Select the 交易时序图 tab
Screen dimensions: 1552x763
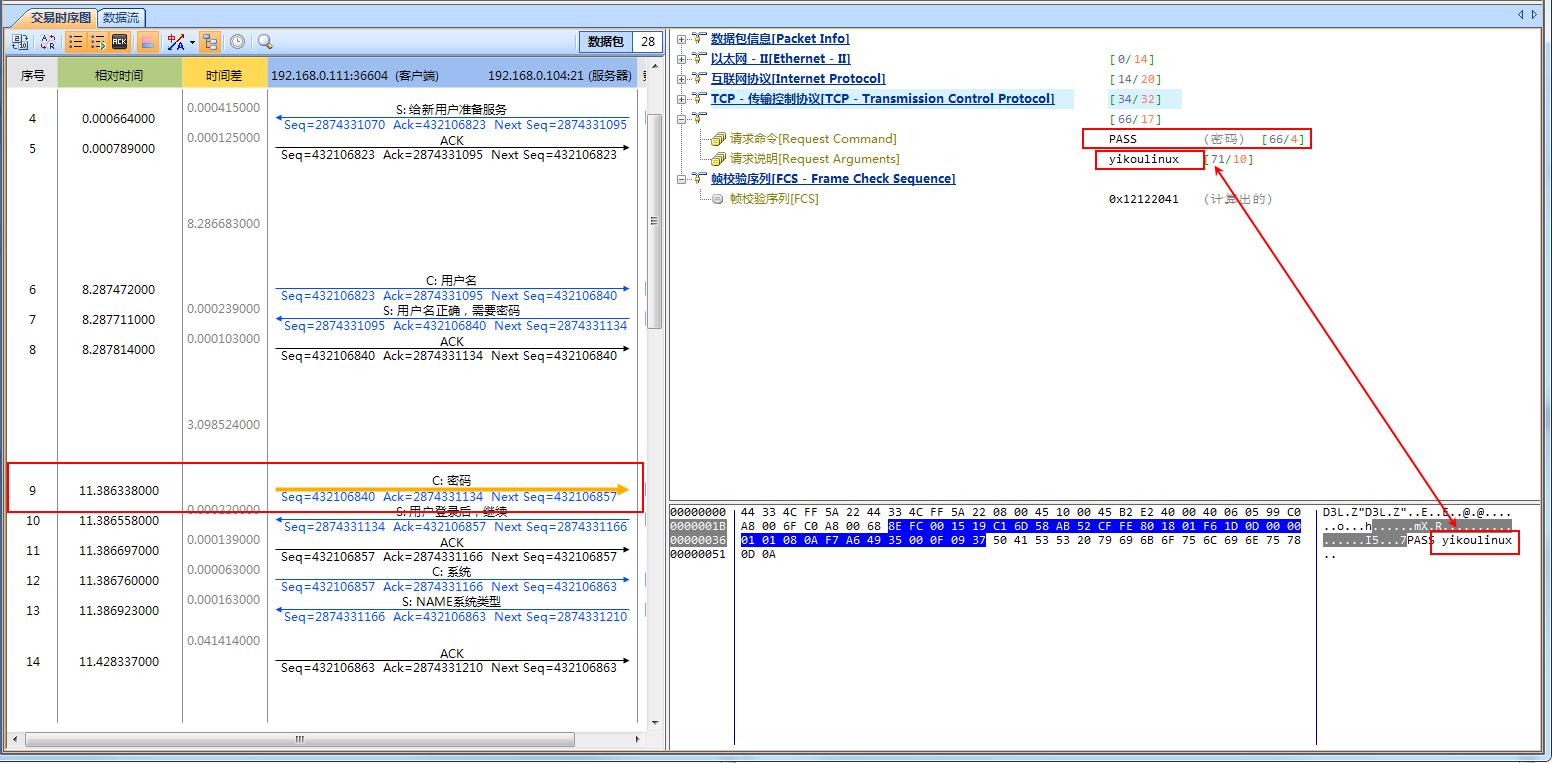click(x=60, y=17)
